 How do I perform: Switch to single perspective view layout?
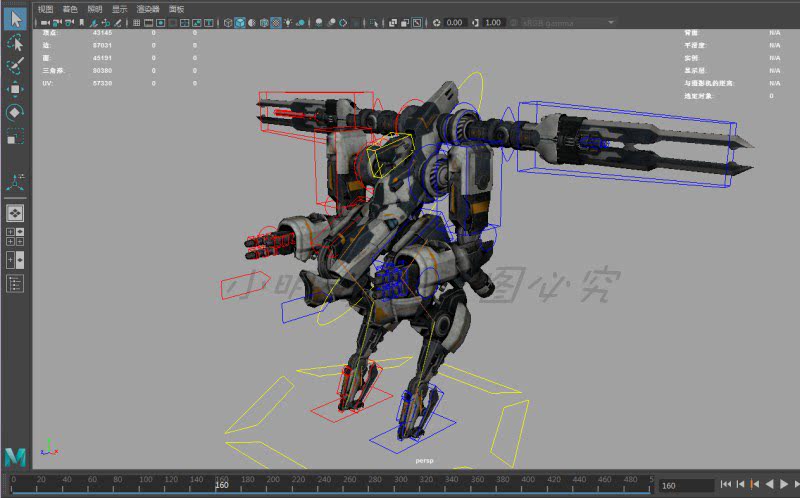15,213
